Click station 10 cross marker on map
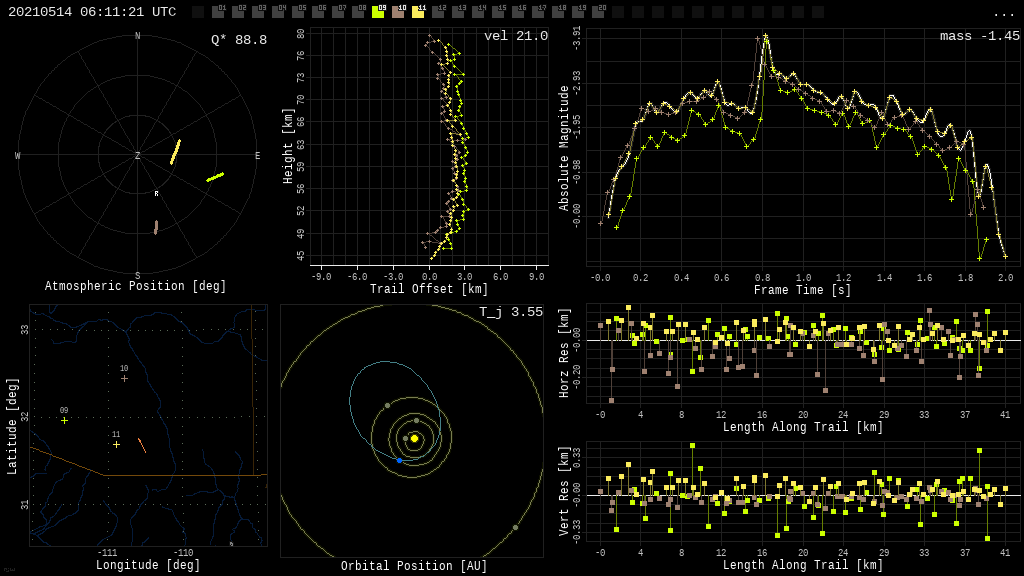The height and width of the screenshot is (576, 1024). click(124, 378)
